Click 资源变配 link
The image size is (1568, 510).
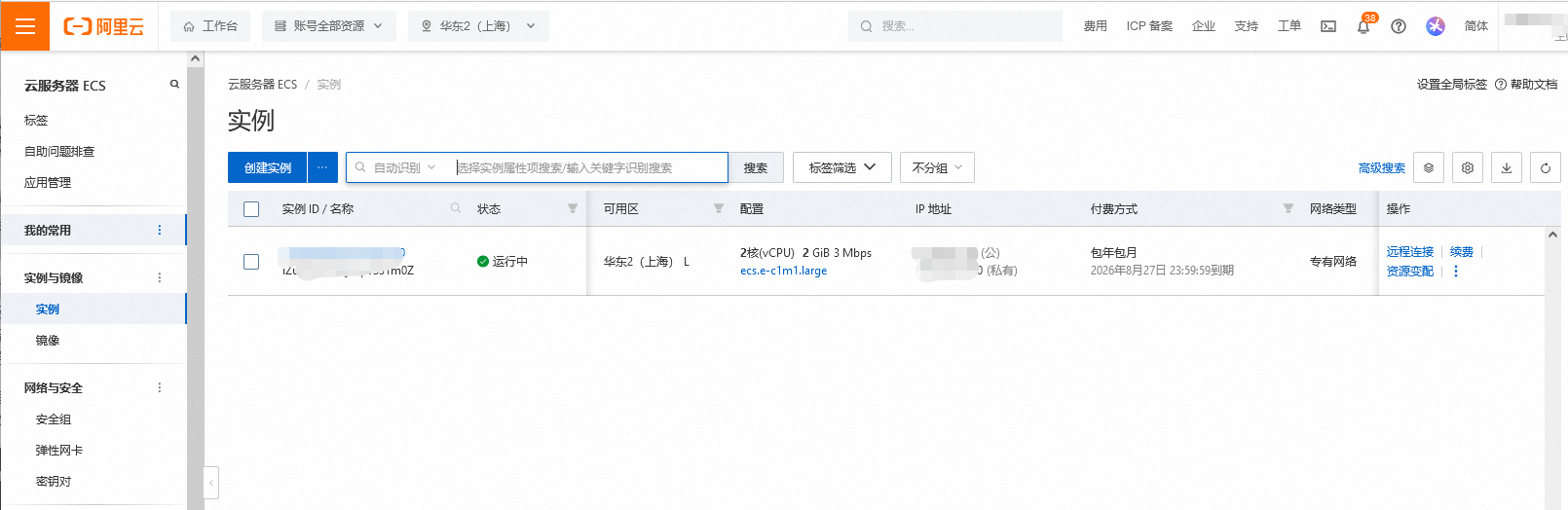[x=1410, y=271]
